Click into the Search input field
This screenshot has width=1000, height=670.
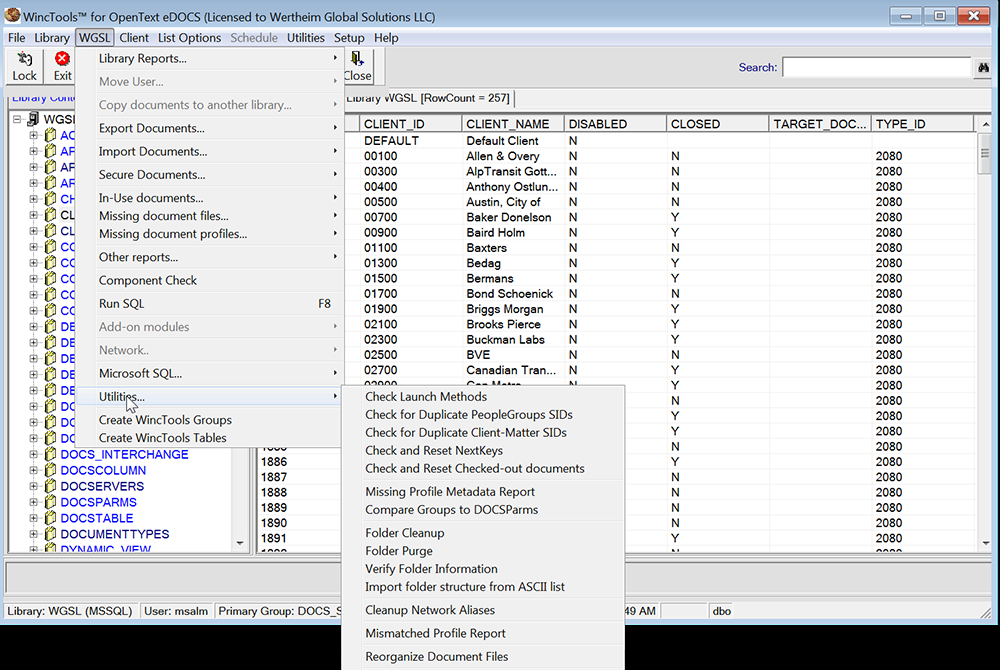tap(877, 67)
